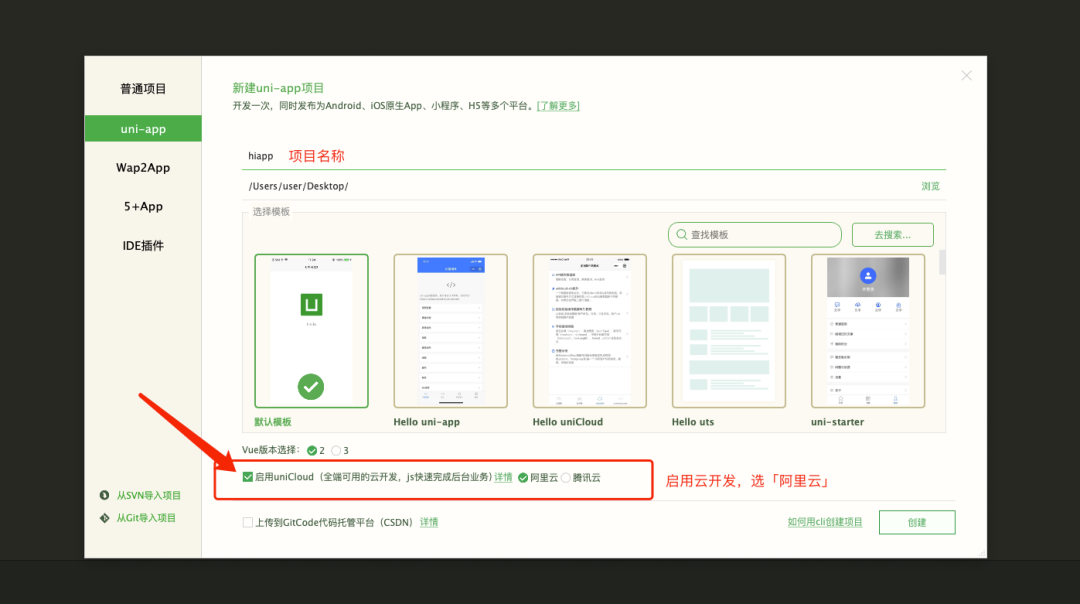
Task: Open 详情 link next to GitCode
Action: coord(429,523)
